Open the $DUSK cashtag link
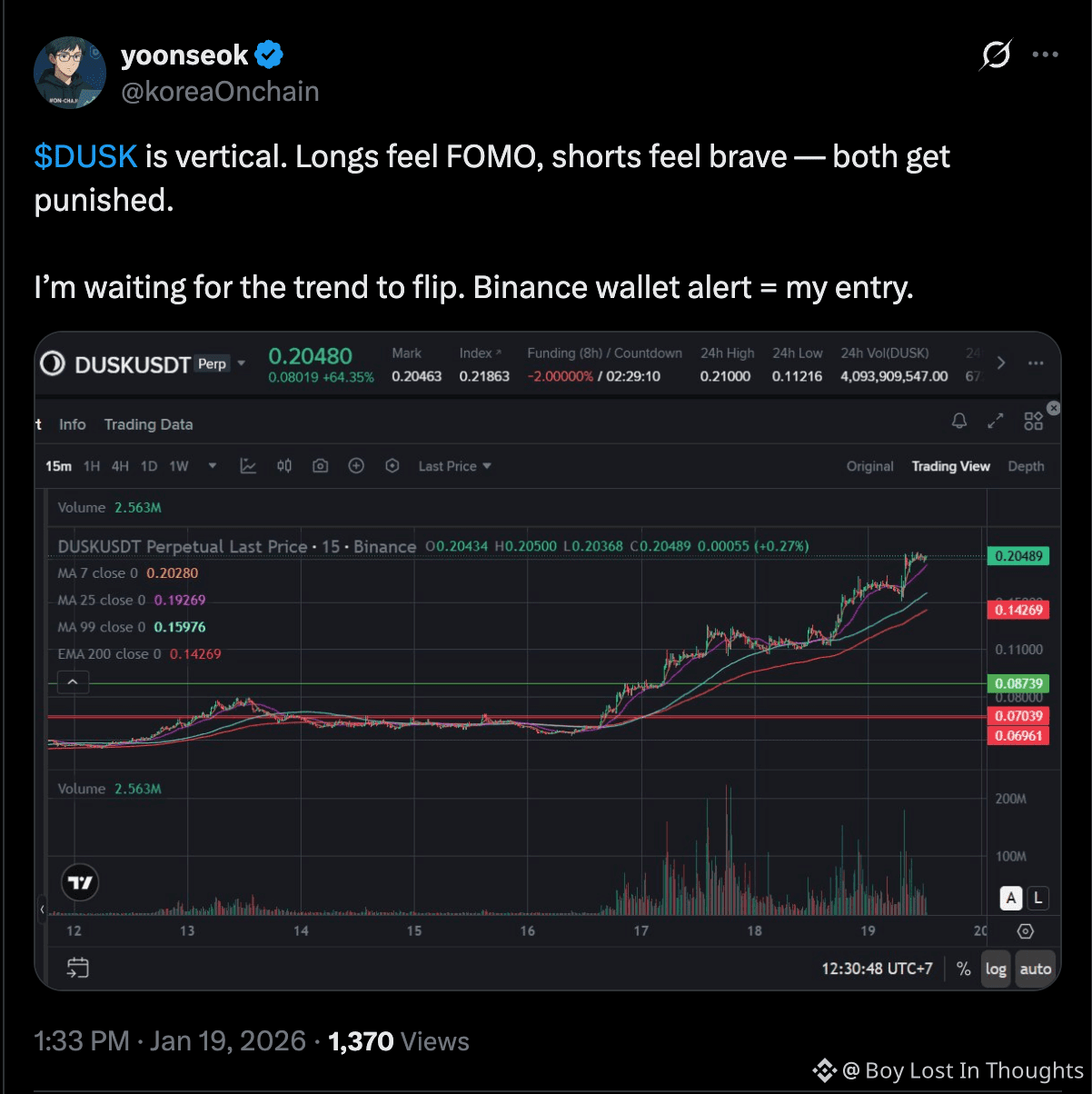The height and width of the screenshot is (1094, 1092). click(85, 156)
